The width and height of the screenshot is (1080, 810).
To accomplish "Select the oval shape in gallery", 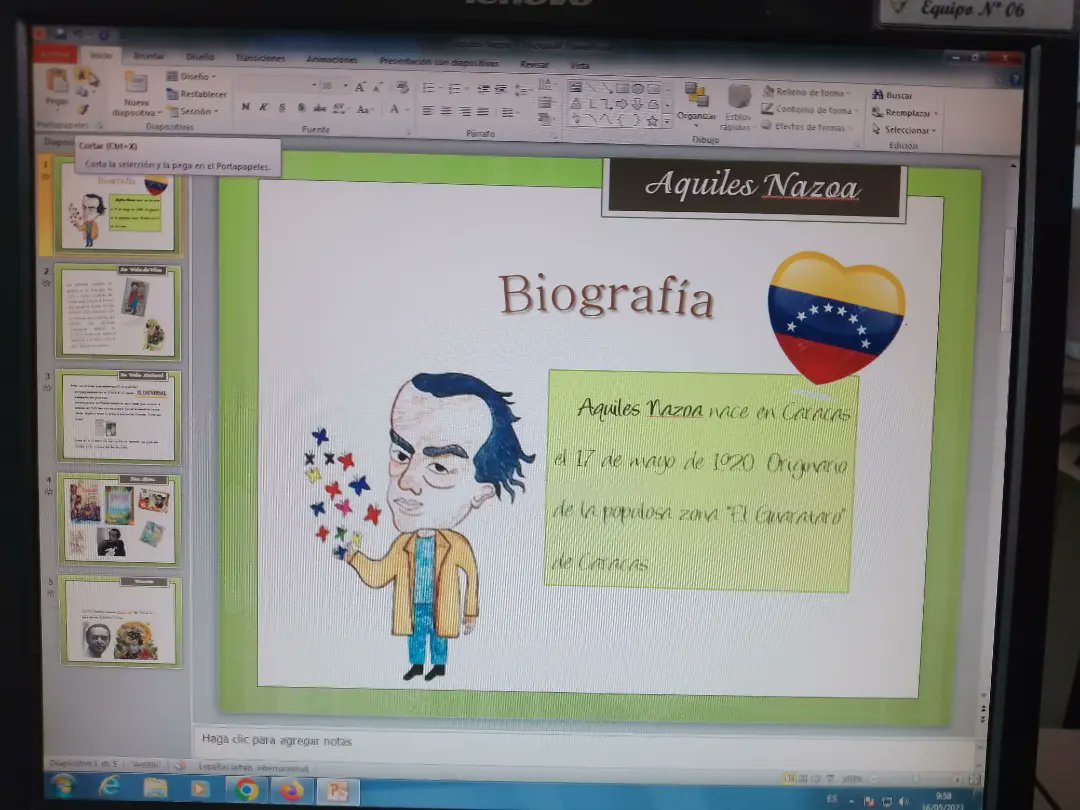I will click(638, 88).
